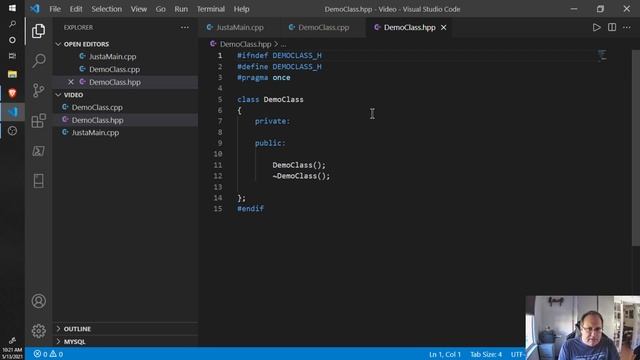Open the Extensions view
This screenshot has height=360, width=640.
click(x=38, y=121)
